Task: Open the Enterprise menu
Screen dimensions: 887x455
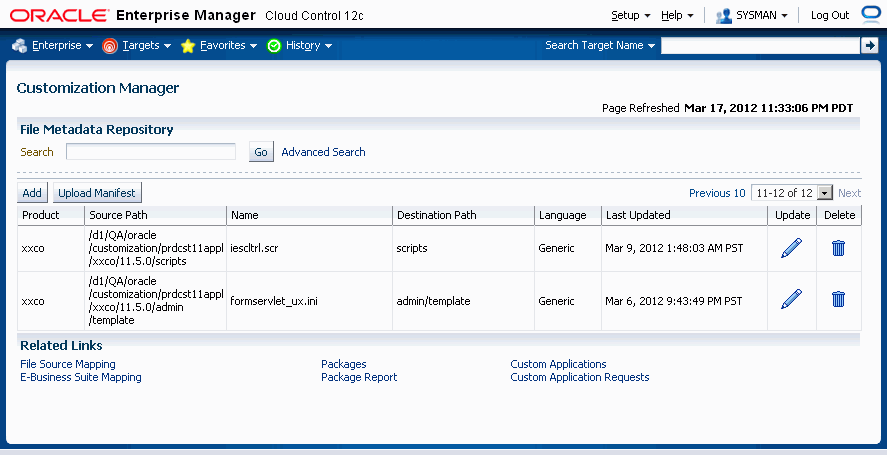Action: point(62,45)
